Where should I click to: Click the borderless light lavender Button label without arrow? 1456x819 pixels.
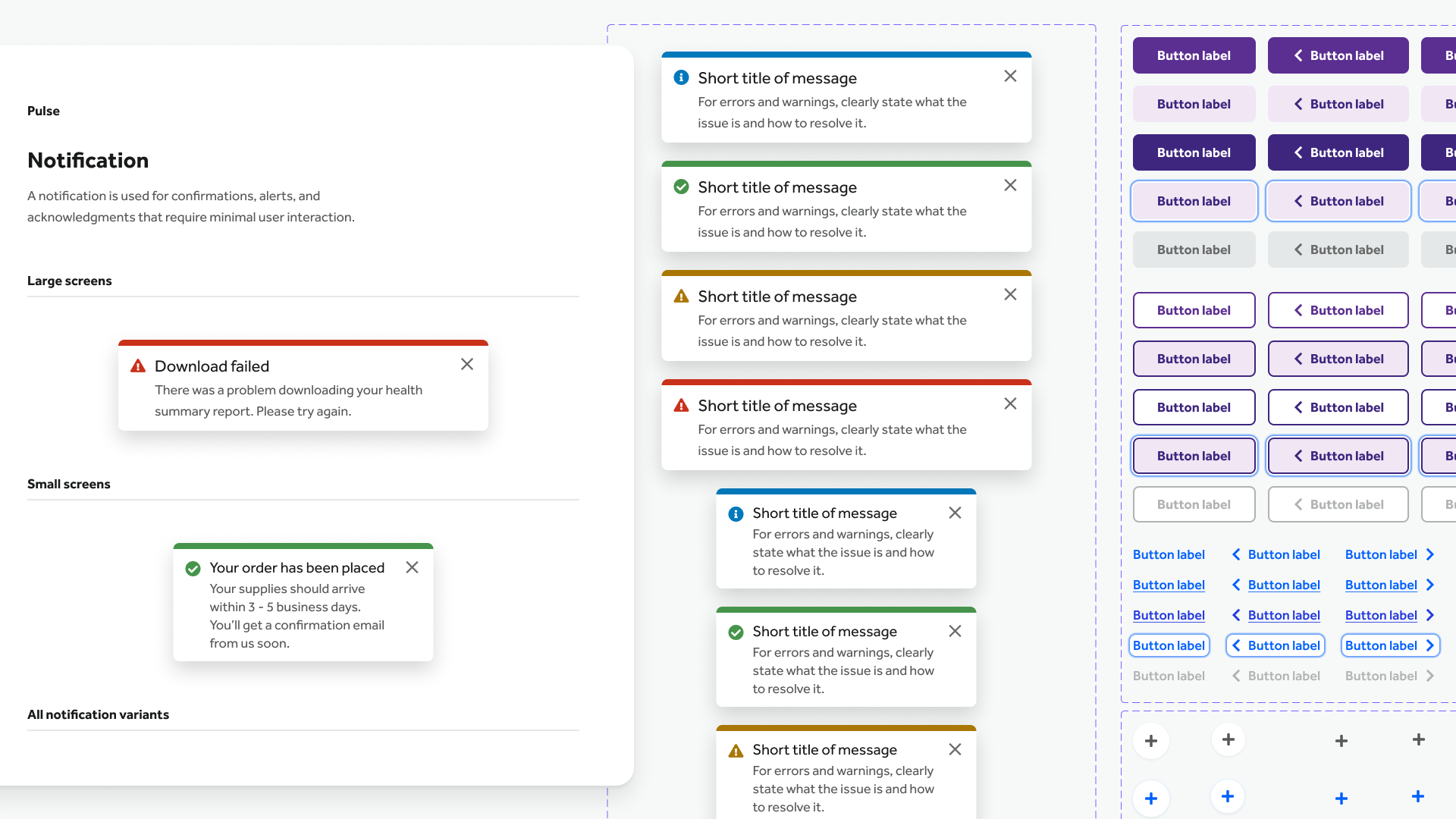[x=1194, y=104]
